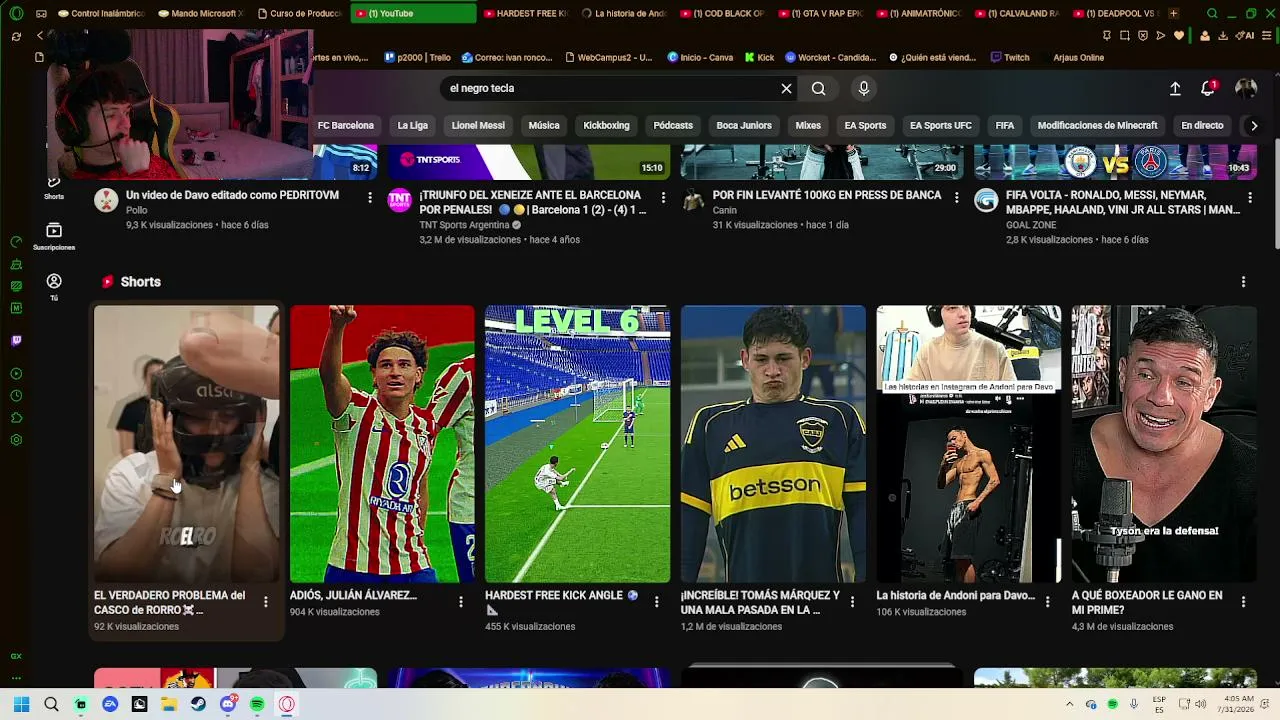Image resolution: width=1280 pixels, height=720 pixels.
Task: Open the Trello bookmark
Action: (418, 57)
